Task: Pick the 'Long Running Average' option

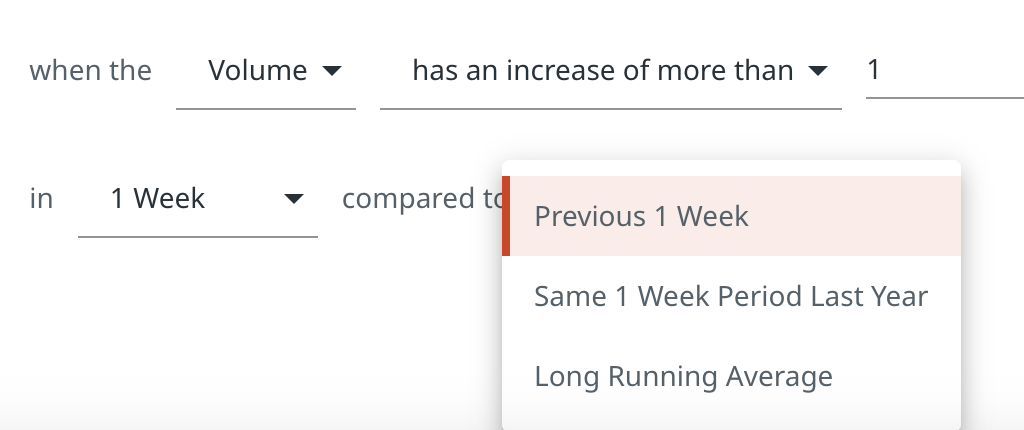Action: 683,376
